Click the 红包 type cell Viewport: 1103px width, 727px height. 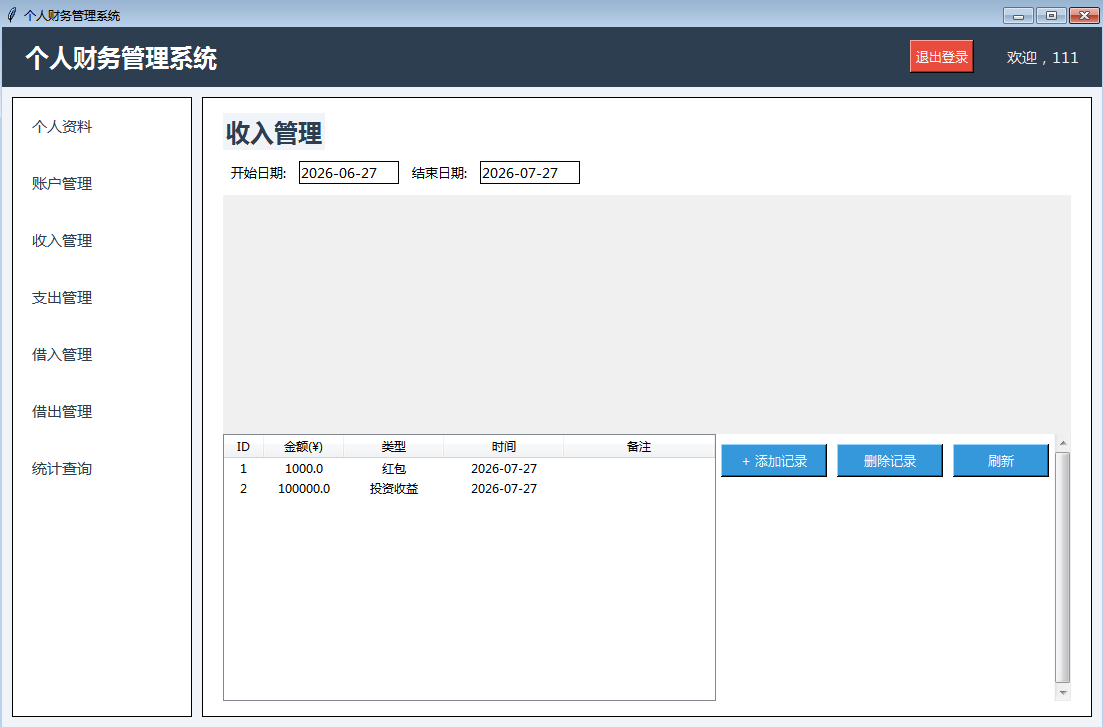(x=393, y=469)
